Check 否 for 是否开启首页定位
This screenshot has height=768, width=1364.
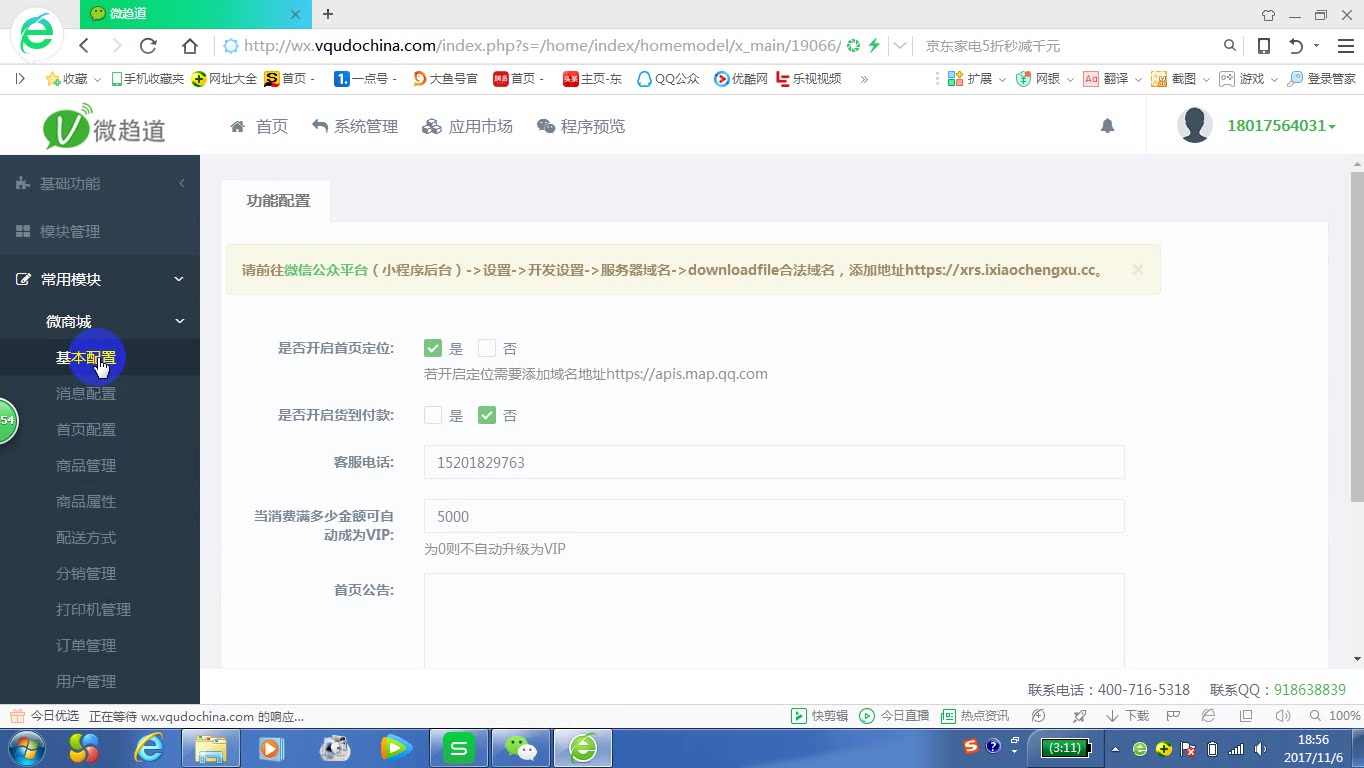pos(487,348)
